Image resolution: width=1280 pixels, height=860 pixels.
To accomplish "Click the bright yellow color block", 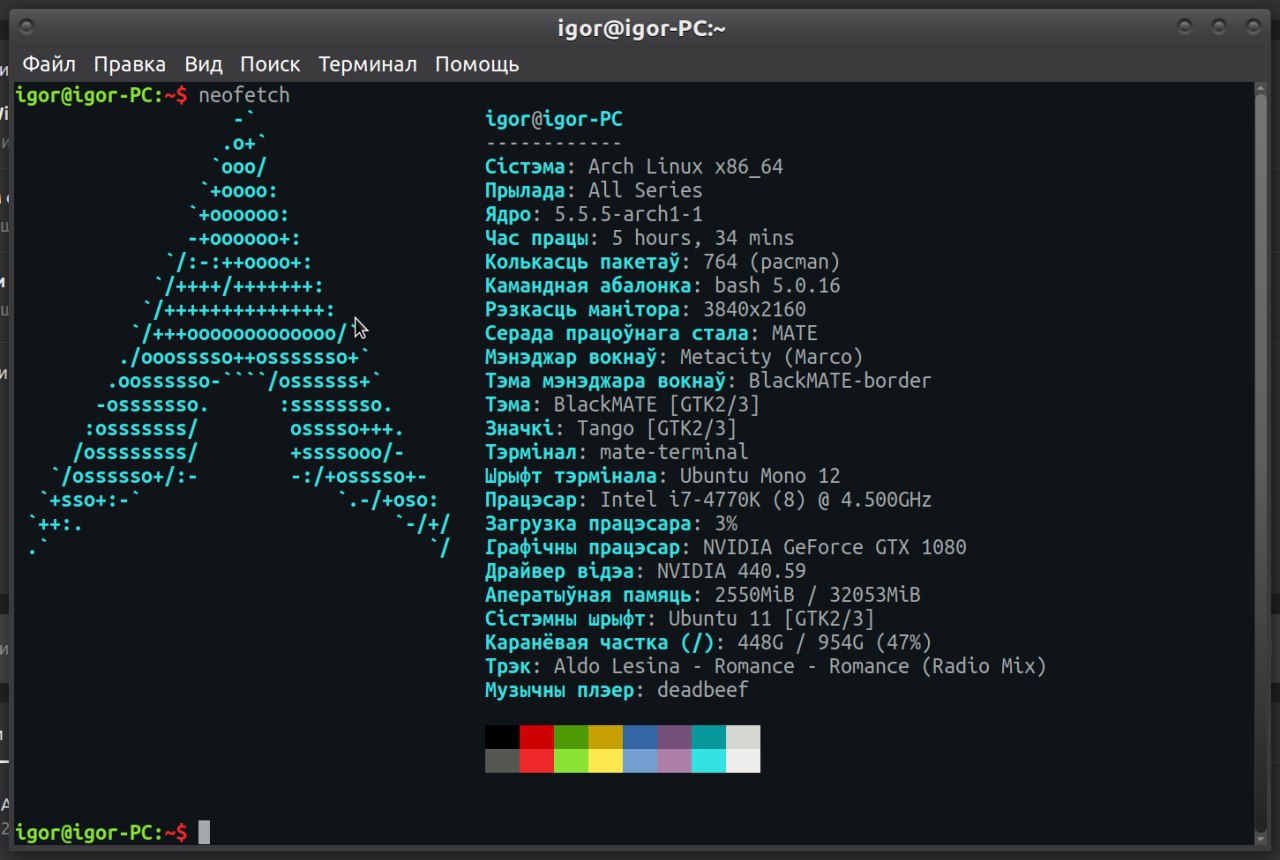I will click(605, 761).
